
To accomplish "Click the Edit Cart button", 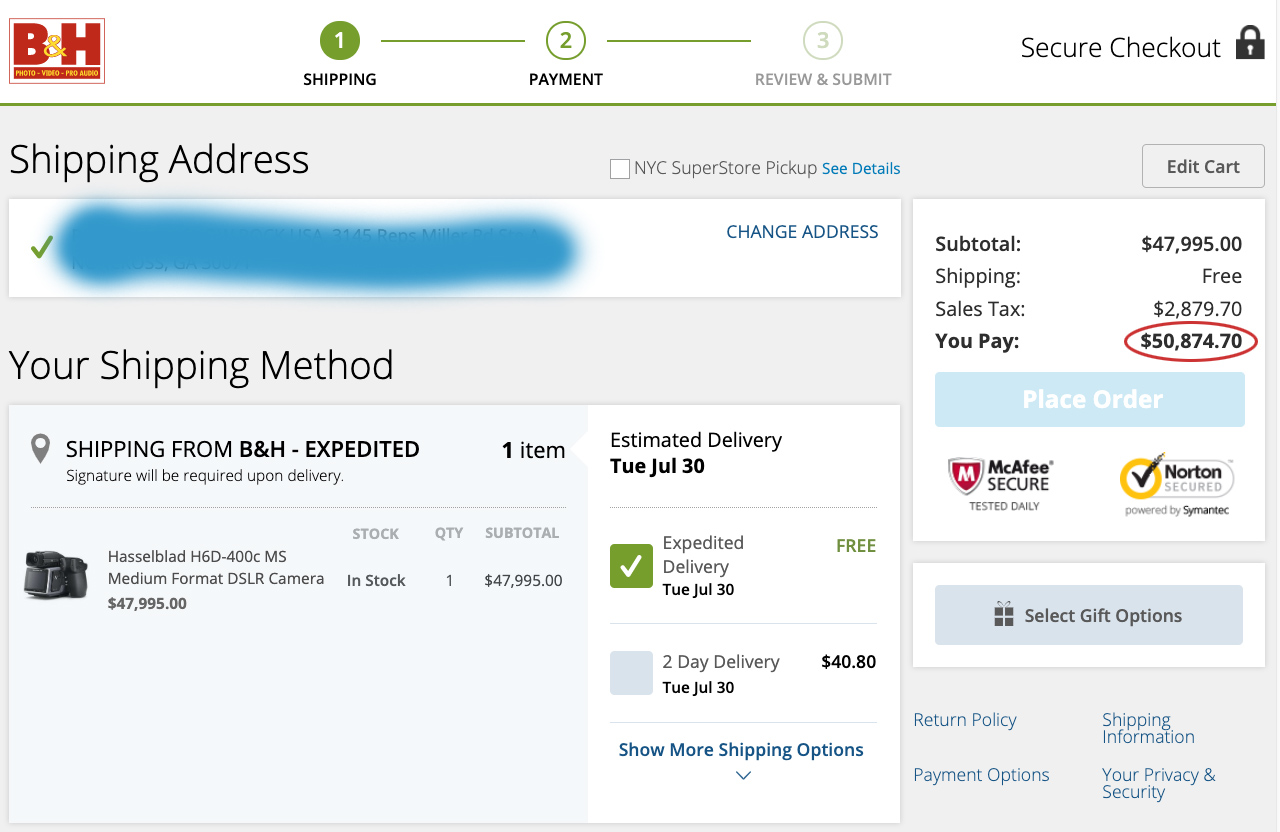I will pos(1202,166).
